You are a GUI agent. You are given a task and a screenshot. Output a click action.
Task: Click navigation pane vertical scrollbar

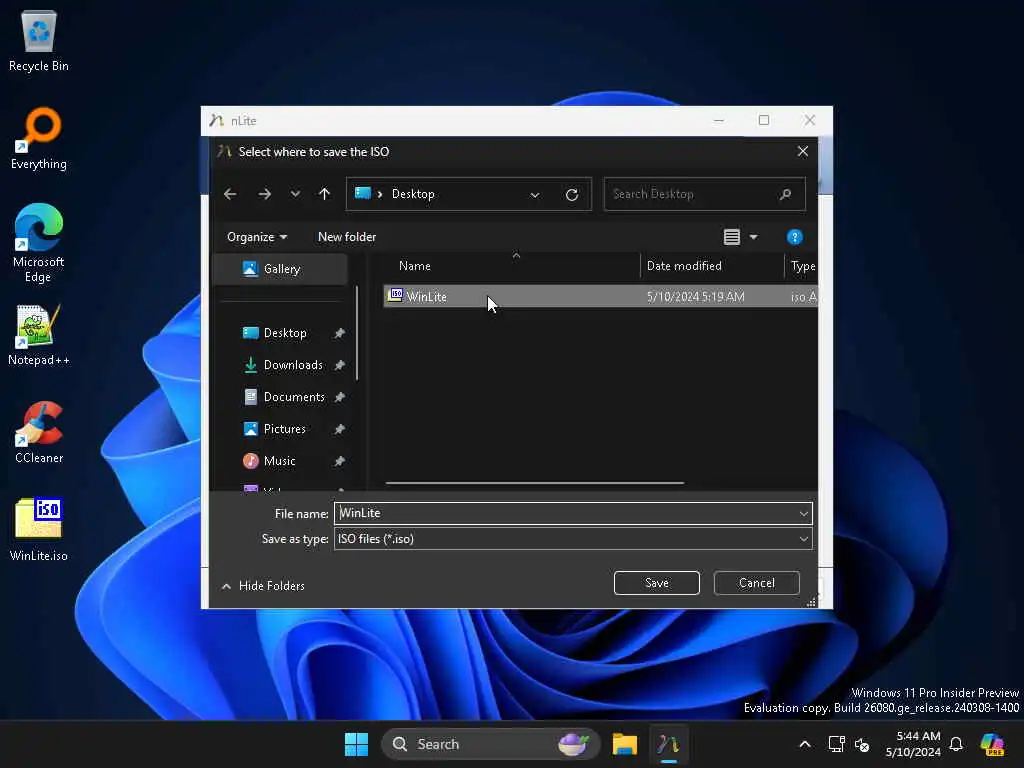tap(357, 333)
